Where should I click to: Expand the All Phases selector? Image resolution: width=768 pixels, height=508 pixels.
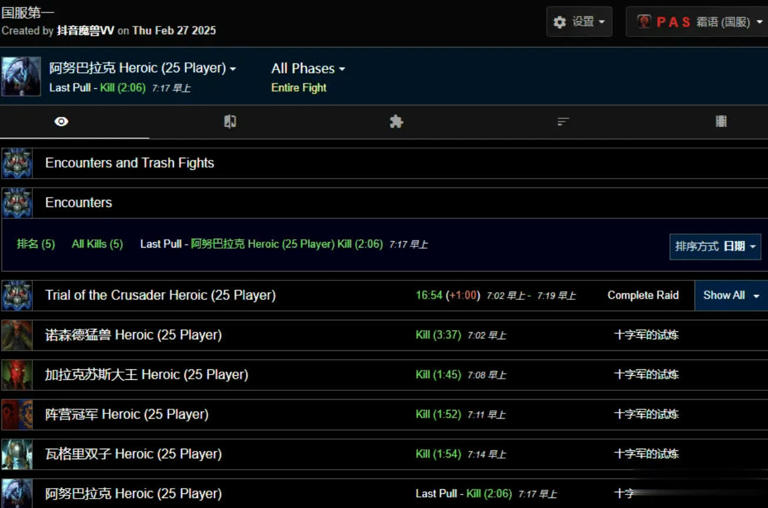(308, 69)
